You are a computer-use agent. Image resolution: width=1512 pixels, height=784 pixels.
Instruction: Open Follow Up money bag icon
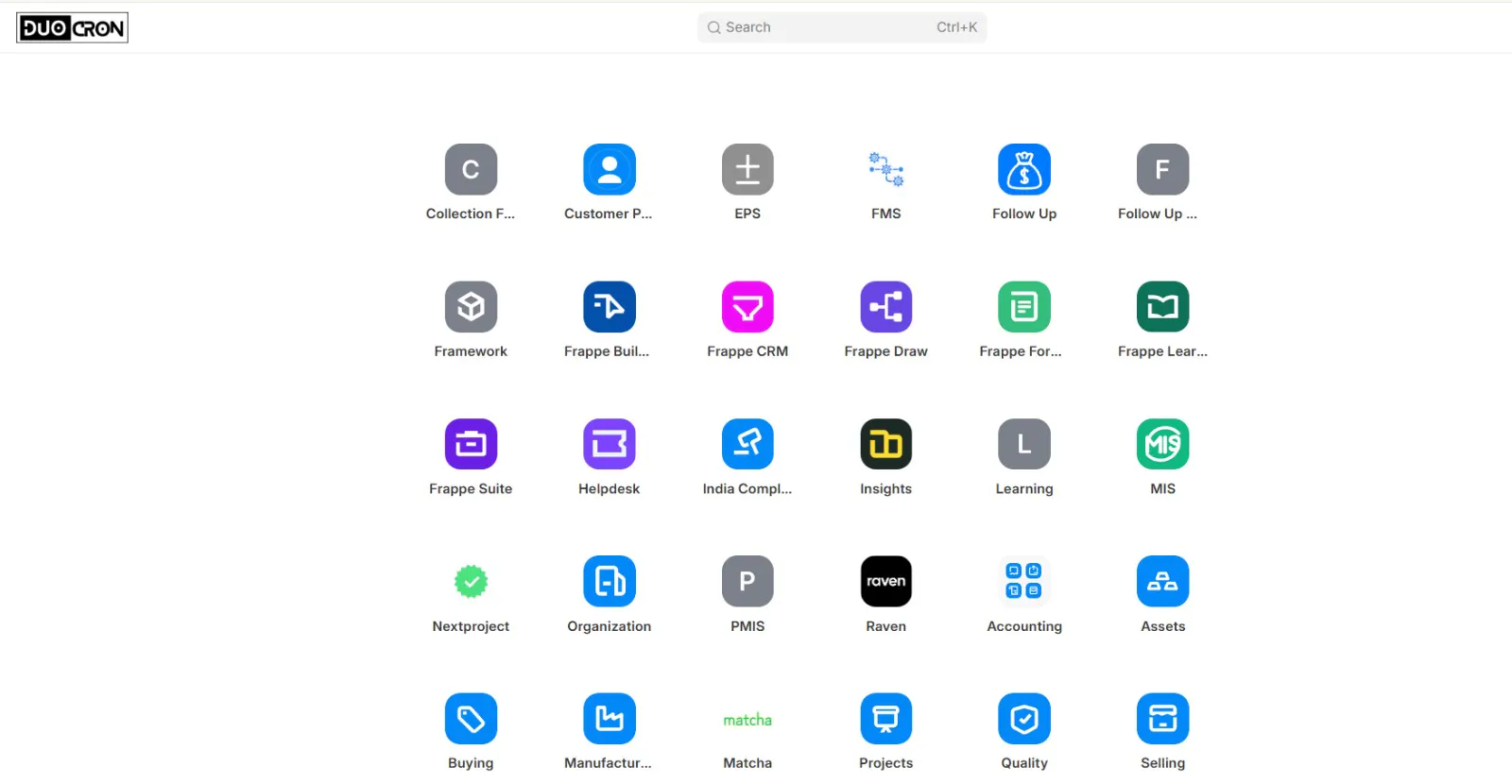pyautogui.click(x=1024, y=169)
